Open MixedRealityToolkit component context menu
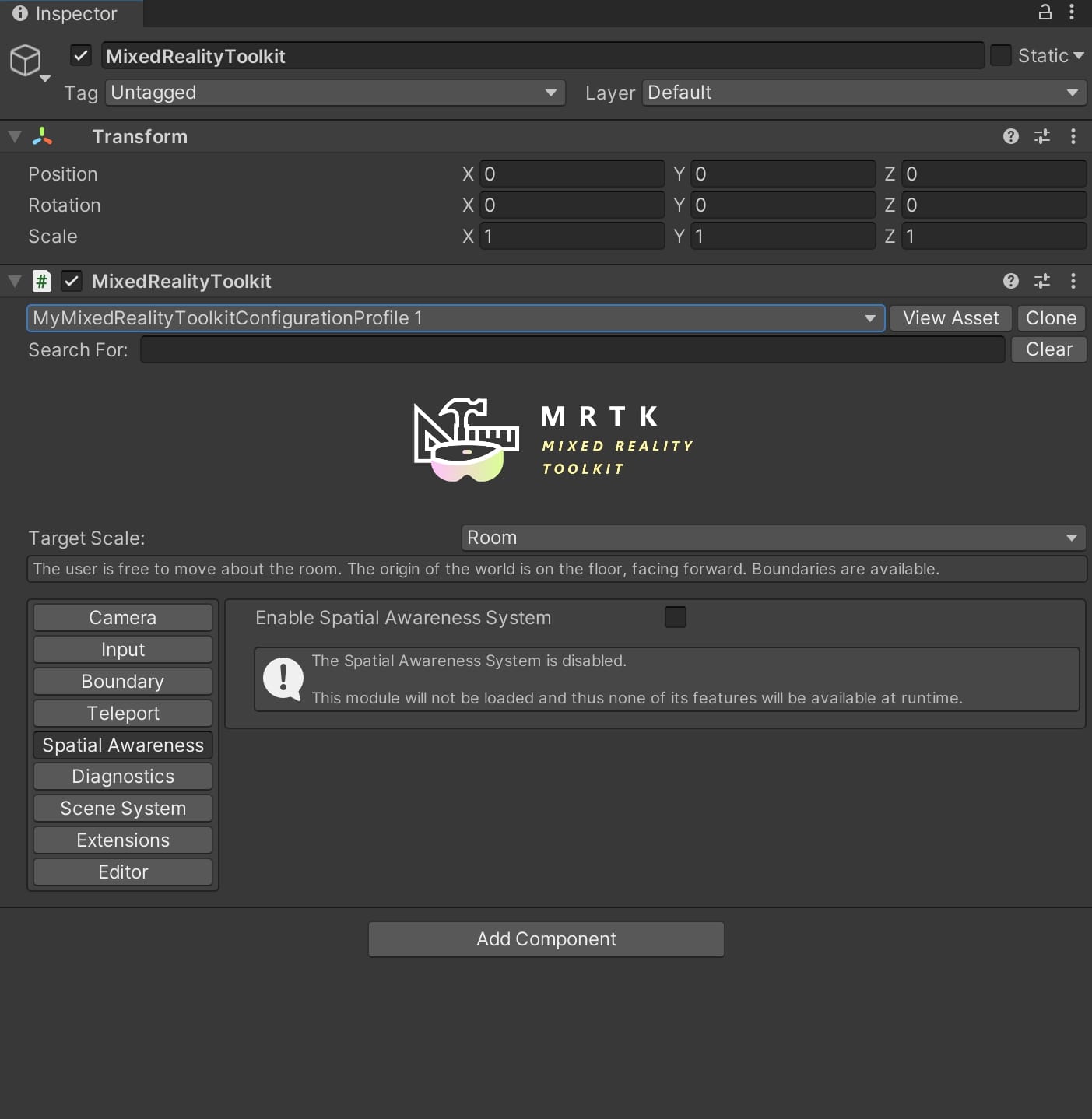 coord(1073,281)
